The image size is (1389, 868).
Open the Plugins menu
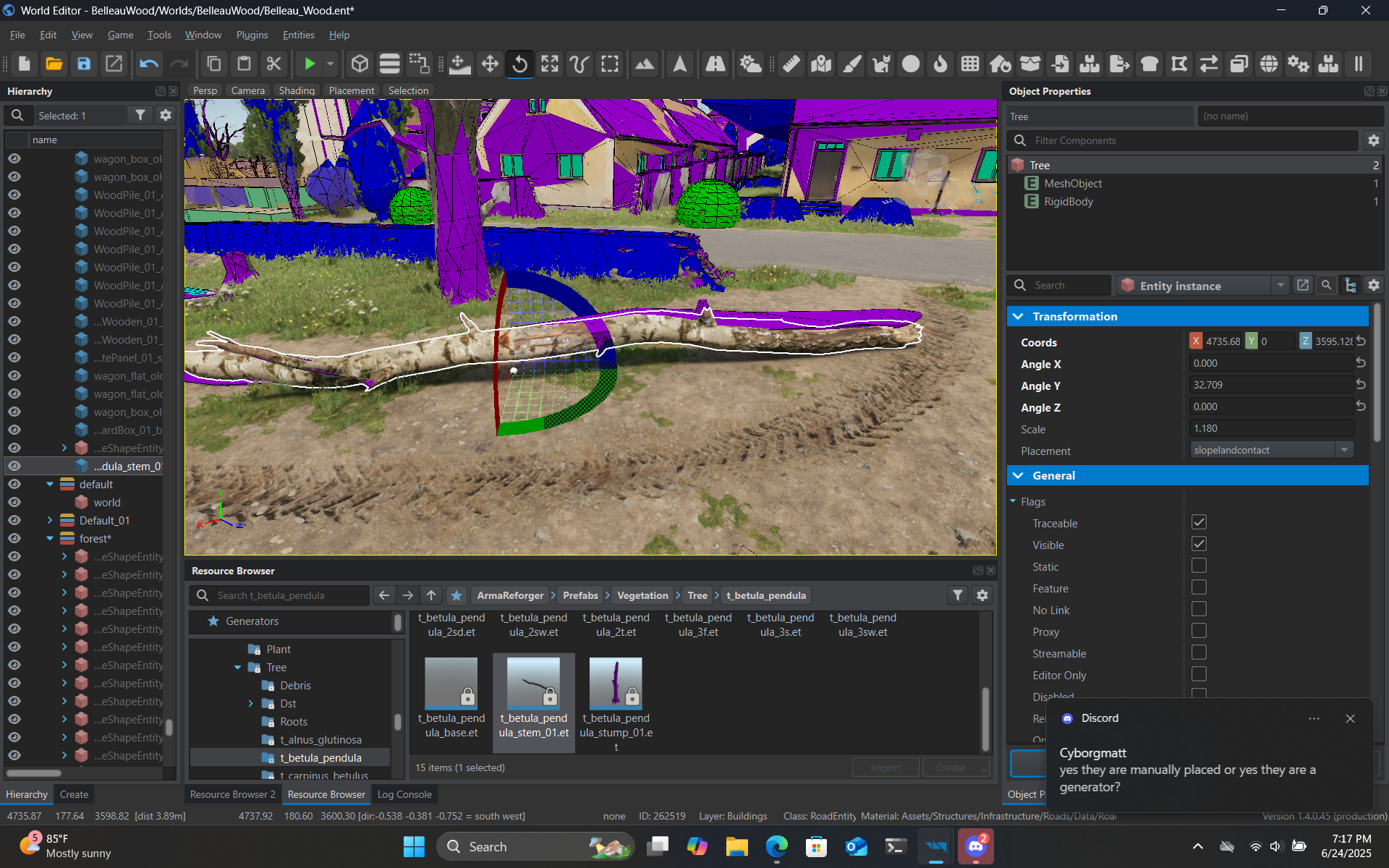[252, 35]
